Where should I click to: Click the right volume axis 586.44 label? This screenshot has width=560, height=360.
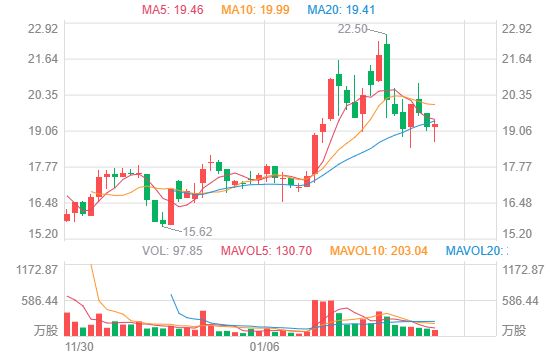tap(520, 301)
